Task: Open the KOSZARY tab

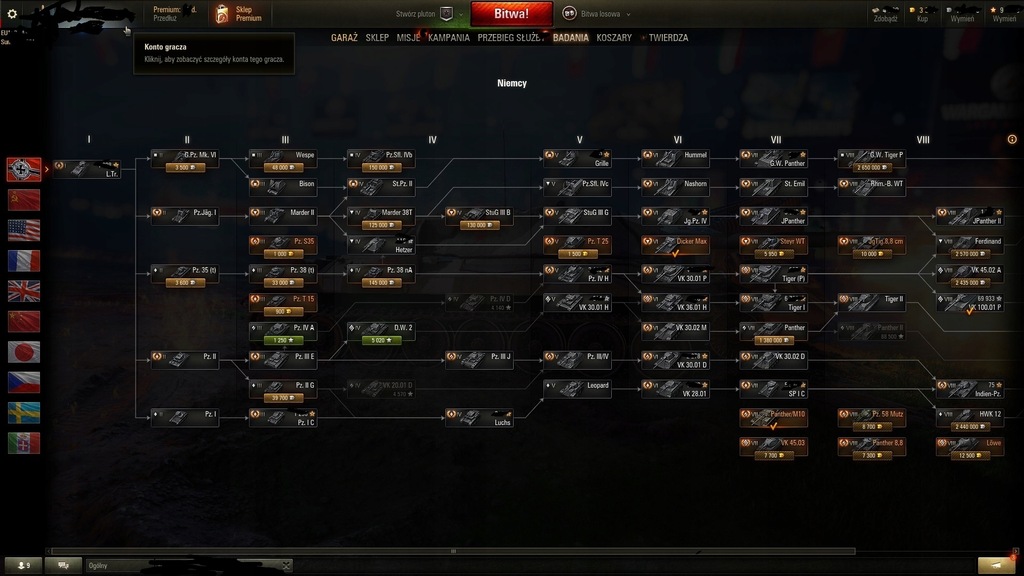Action: [x=614, y=38]
